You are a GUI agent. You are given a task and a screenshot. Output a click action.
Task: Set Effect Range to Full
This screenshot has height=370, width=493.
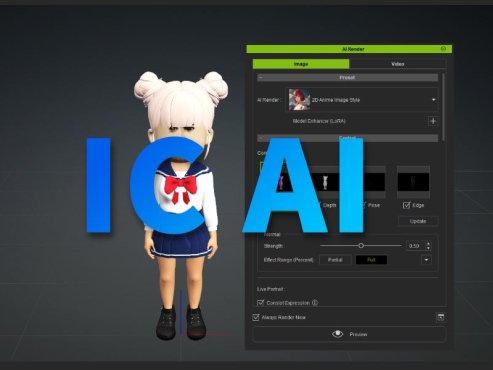pos(371,260)
